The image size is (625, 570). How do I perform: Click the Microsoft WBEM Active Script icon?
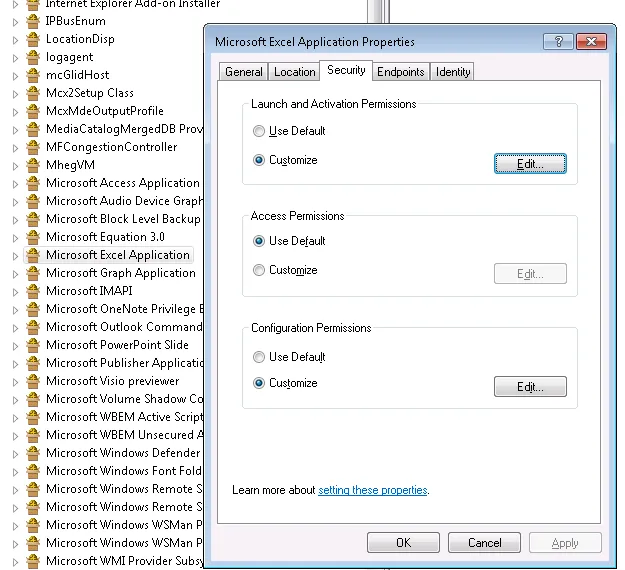point(33,417)
